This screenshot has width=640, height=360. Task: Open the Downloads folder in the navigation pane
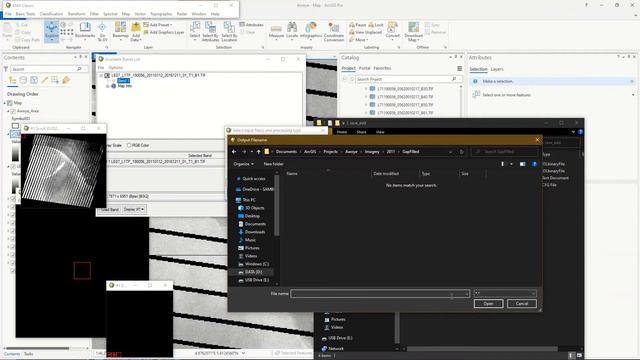point(255,232)
